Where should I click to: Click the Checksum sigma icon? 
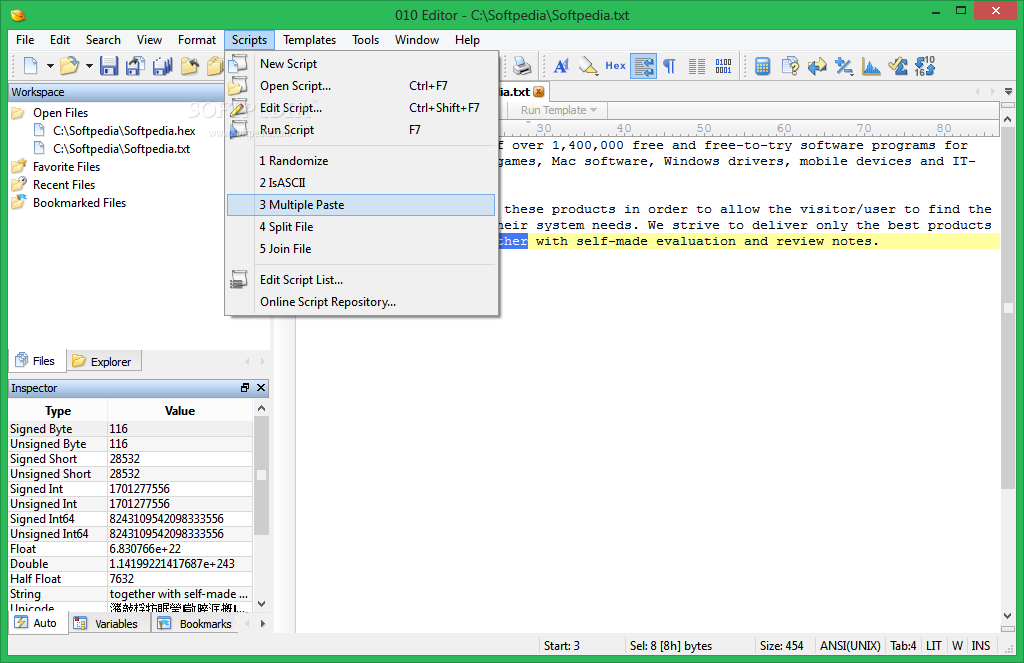pyautogui.click(x=898, y=66)
